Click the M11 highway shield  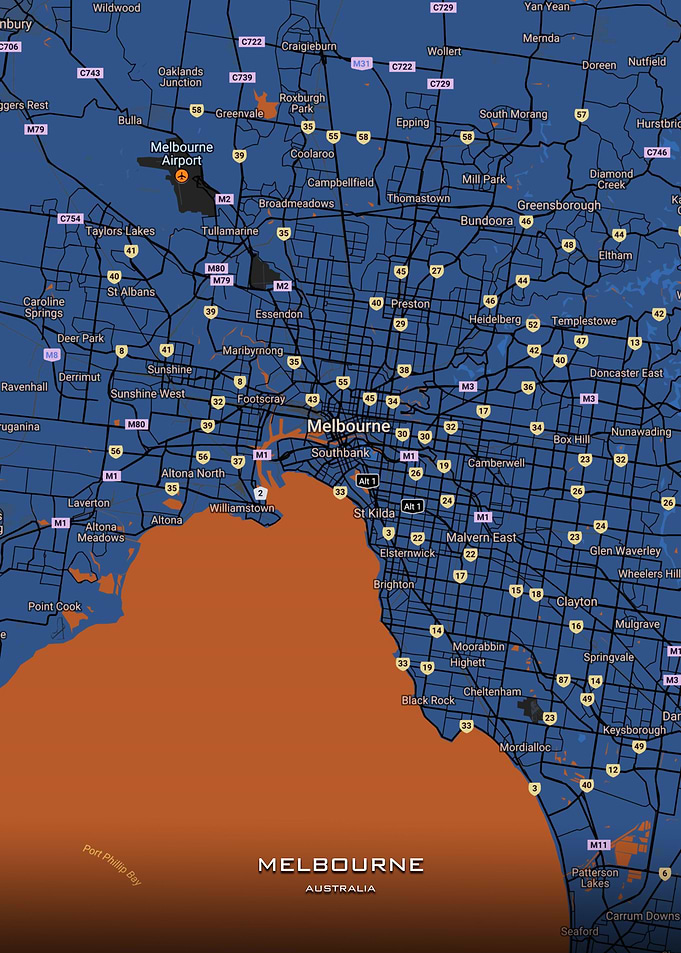(599, 845)
